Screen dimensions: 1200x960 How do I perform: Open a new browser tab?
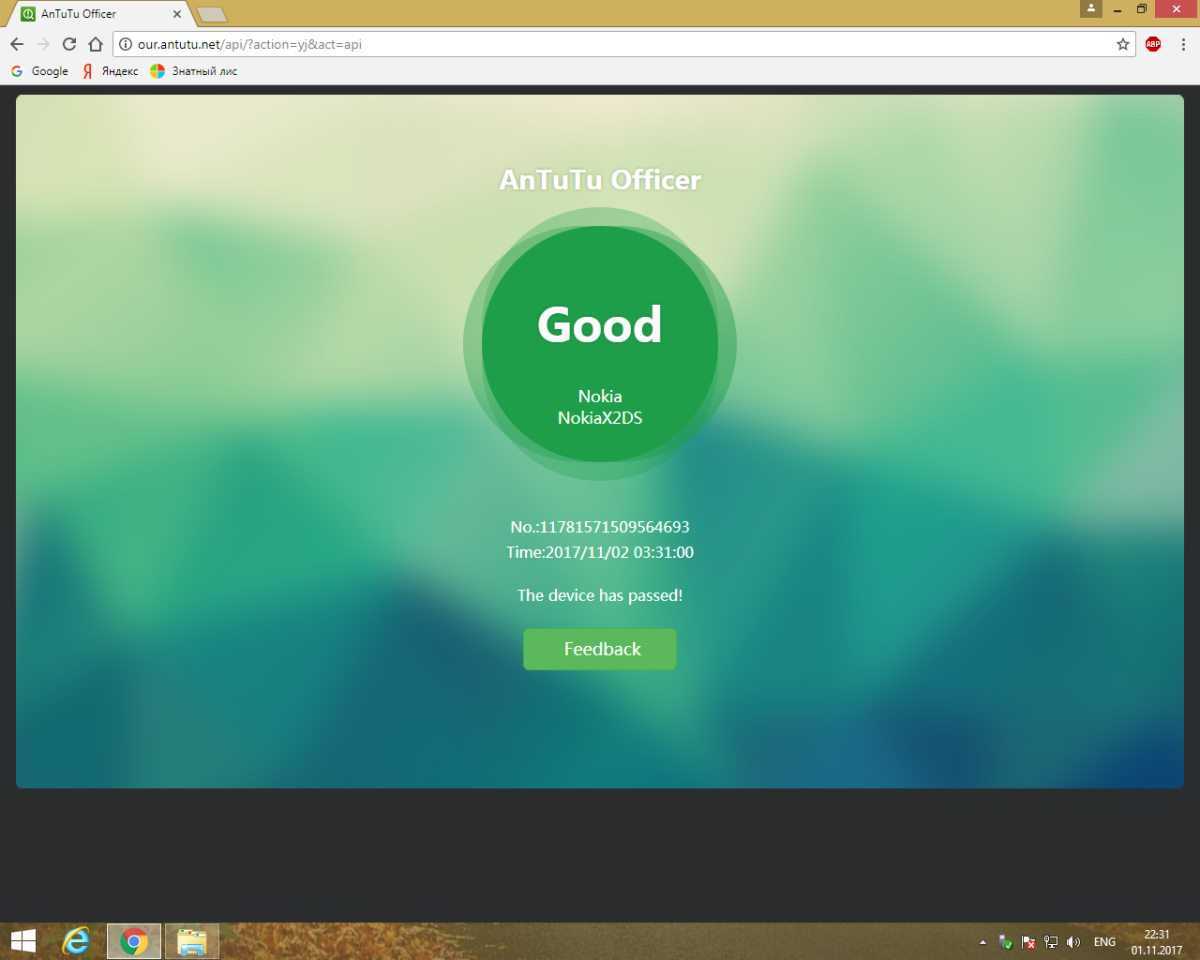pos(211,14)
